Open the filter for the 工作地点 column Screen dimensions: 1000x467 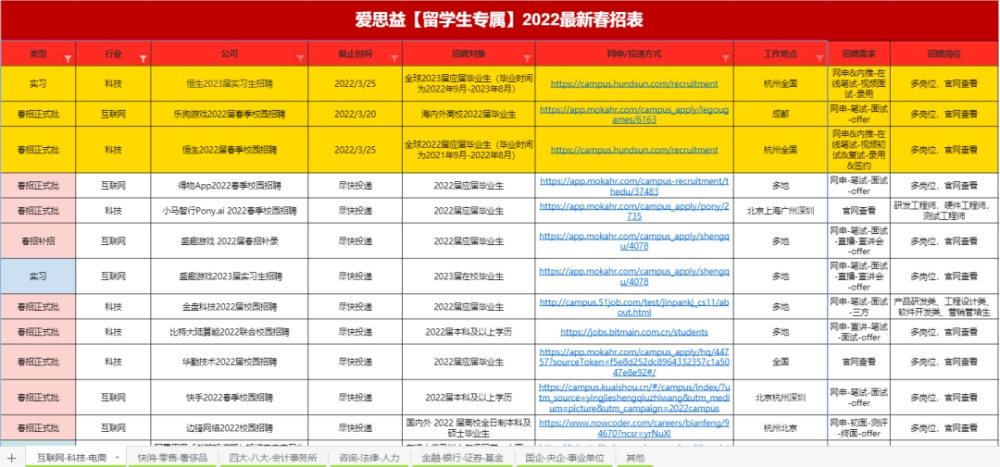point(820,58)
